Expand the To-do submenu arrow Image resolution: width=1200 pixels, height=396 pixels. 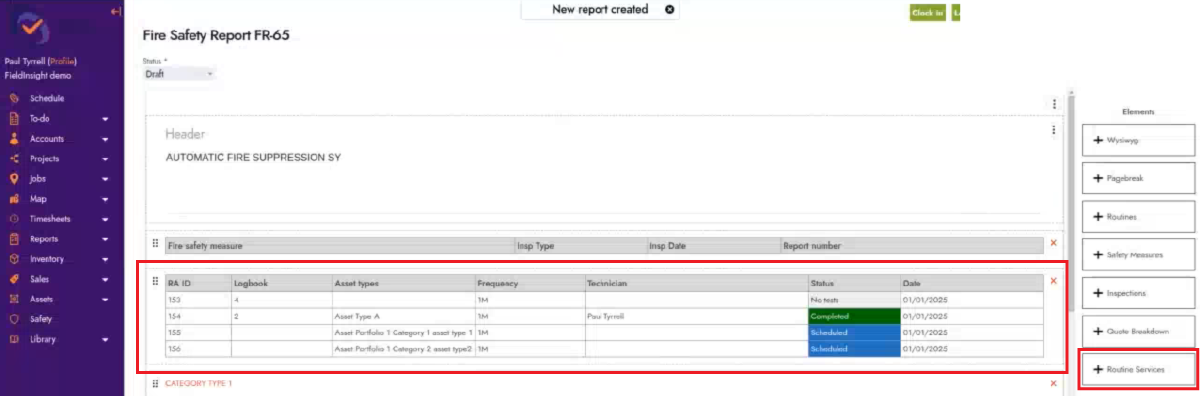point(105,119)
